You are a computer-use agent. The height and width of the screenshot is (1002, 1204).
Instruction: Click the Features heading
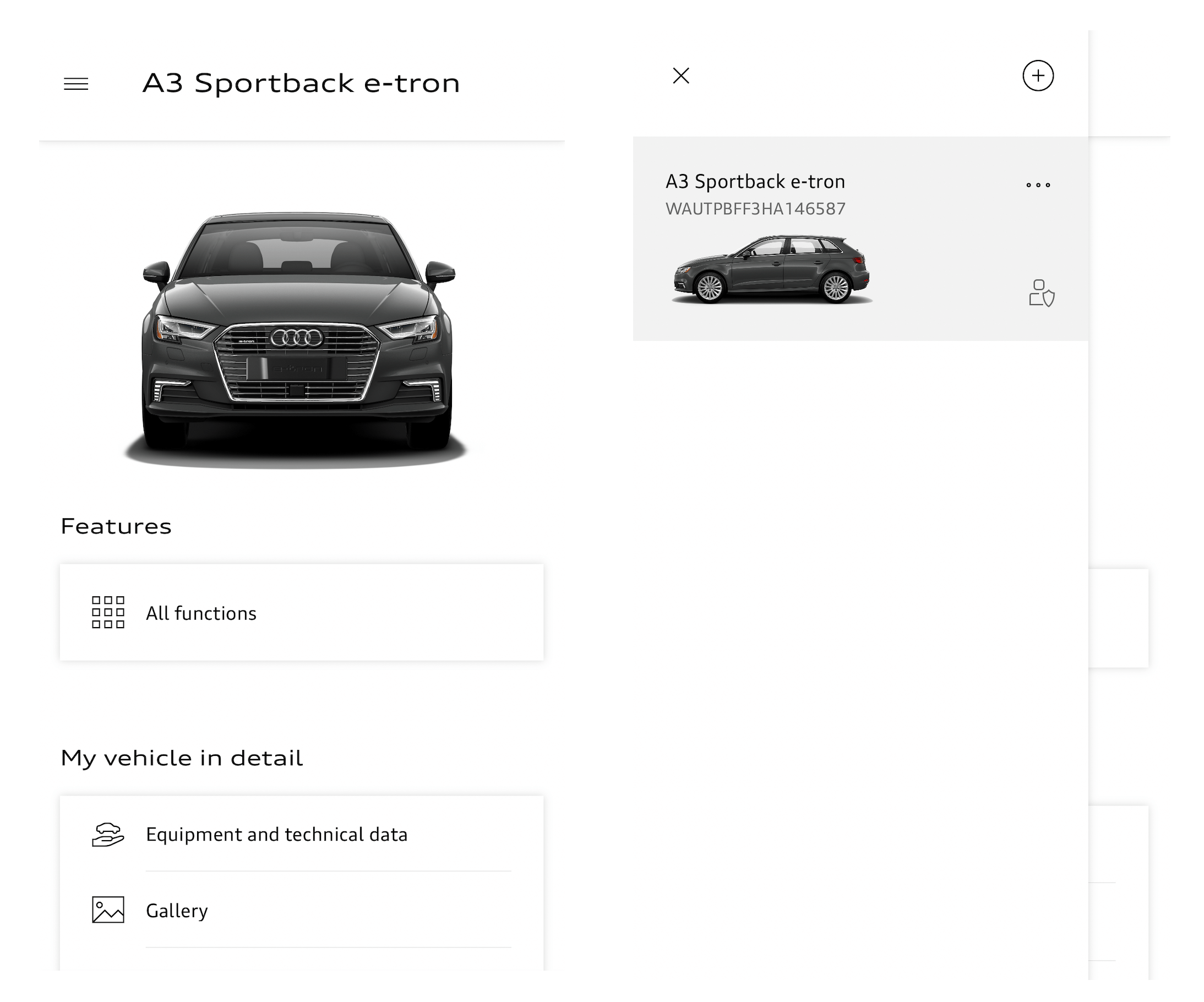pos(116,526)
